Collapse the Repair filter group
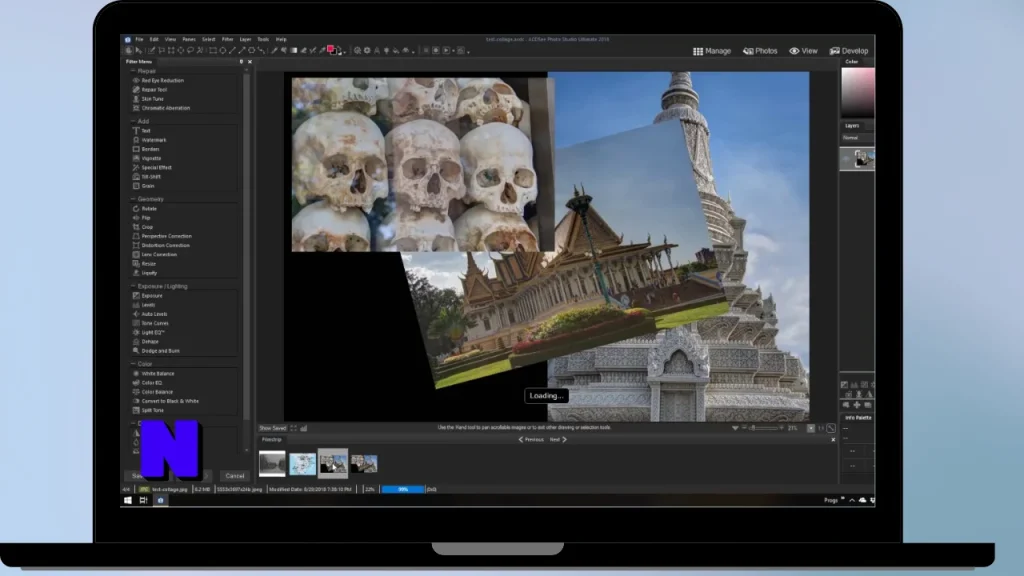The width and height of the screenshot is (1024, 576). [x=133, y=71]
